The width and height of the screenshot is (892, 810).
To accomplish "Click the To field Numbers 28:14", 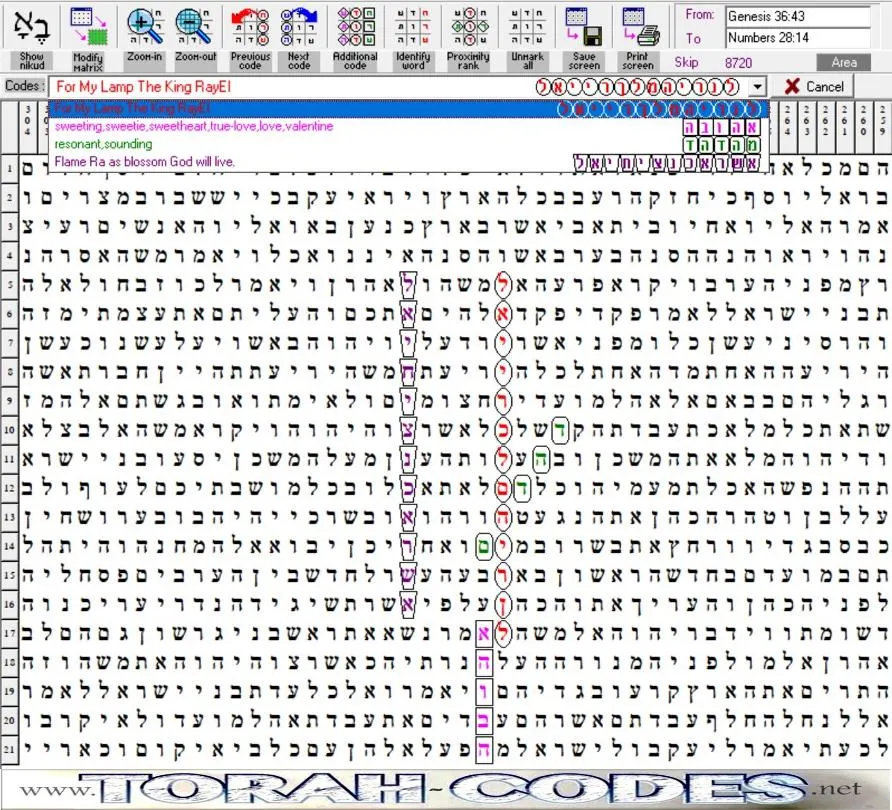I will point(798,38).
